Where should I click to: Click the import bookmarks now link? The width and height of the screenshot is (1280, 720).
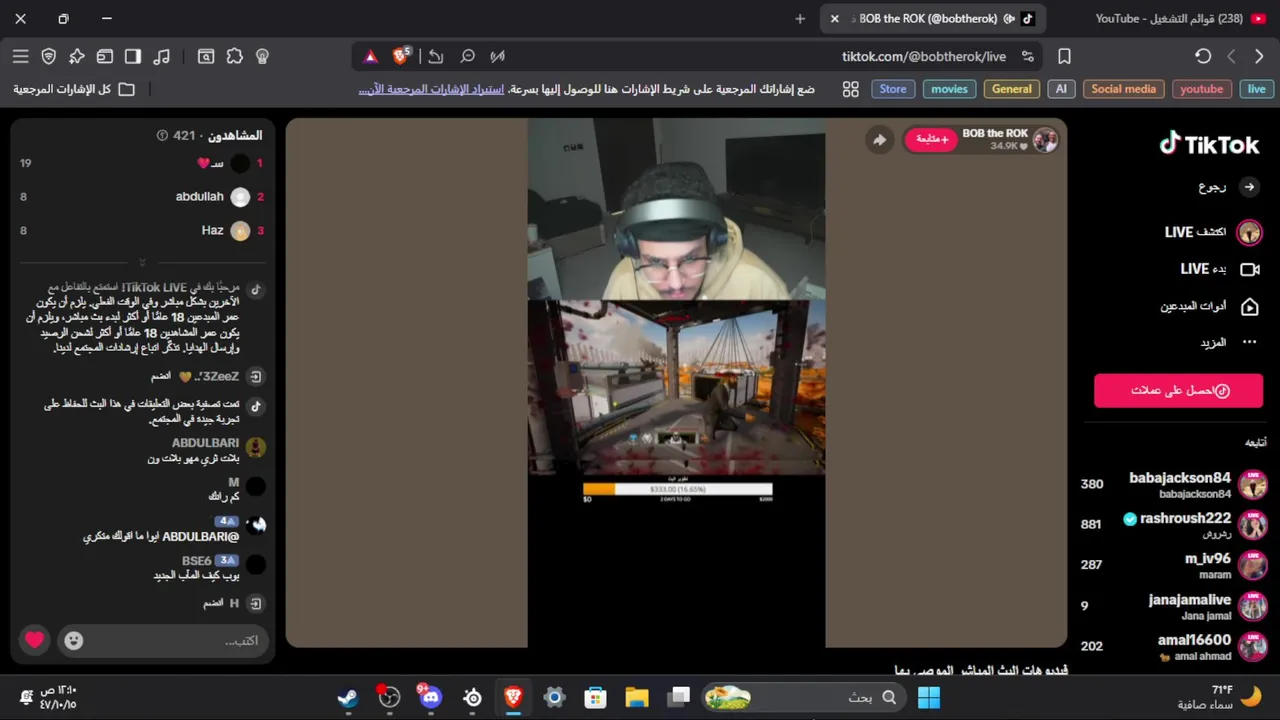click(x=430, y=89)
